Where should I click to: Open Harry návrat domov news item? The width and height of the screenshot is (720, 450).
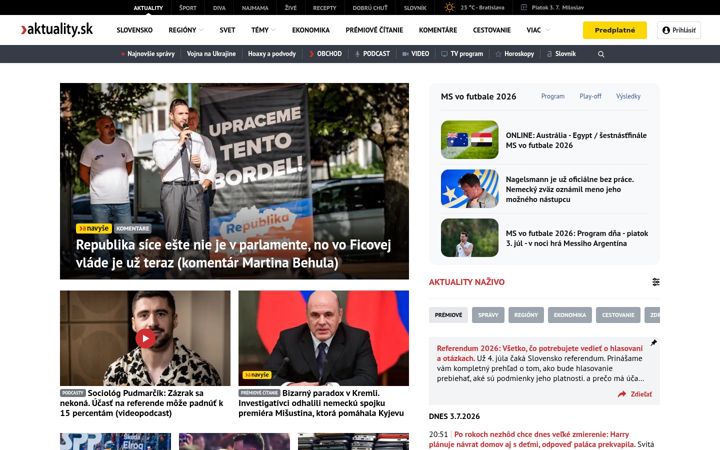coord(531,439)
